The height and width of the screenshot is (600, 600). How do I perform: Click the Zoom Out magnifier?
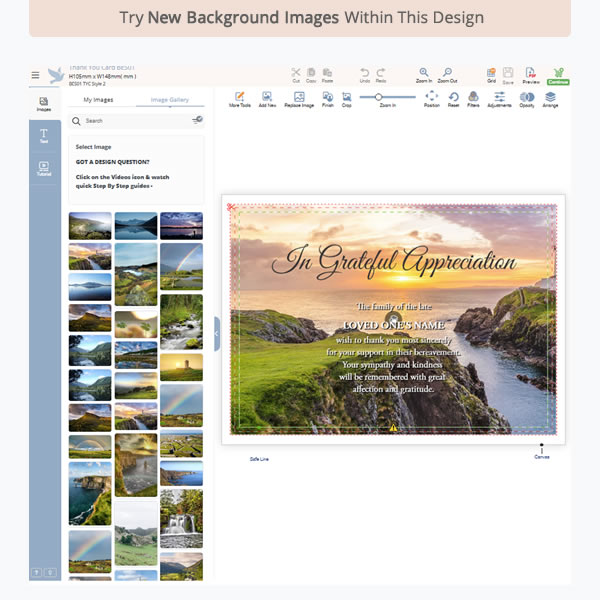tap(447, 73)
